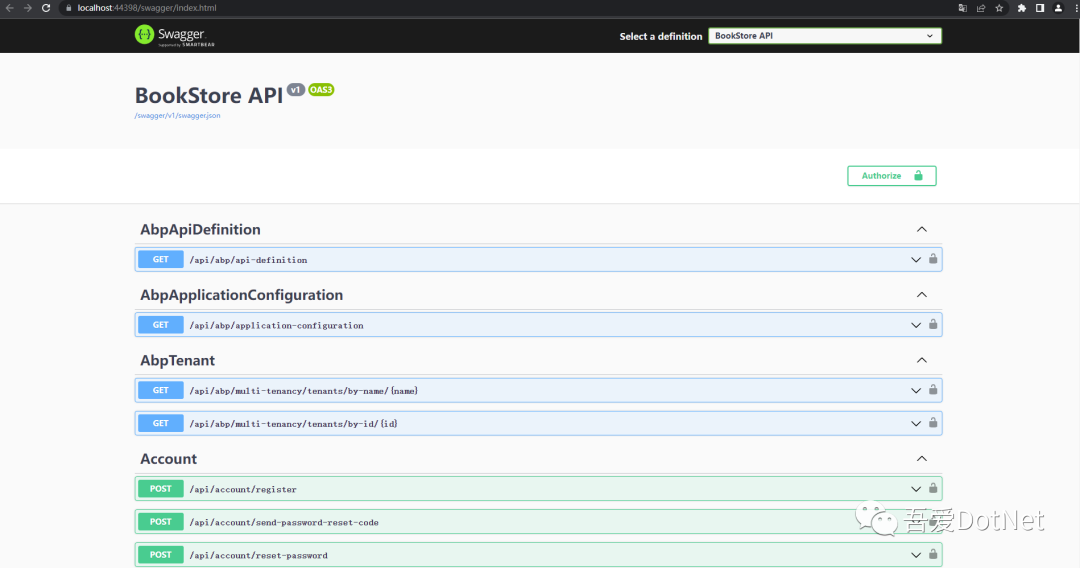Click the GET badge for tenants by-name
Image resolution: width=1080 pixels, height=568 pixels.
160,390
